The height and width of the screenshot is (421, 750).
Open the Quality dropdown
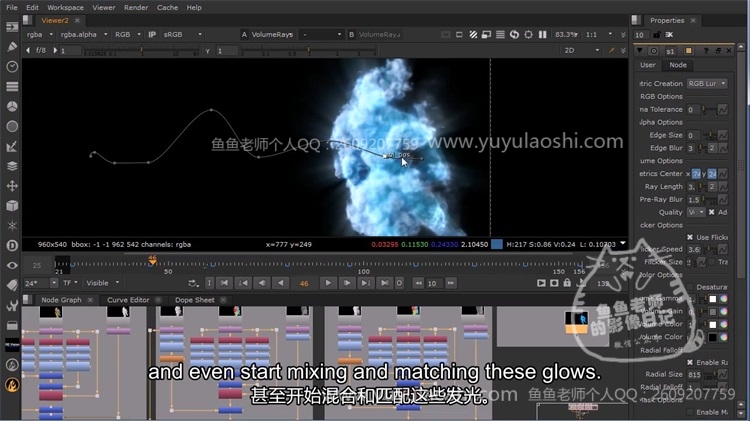click(696, 212)
